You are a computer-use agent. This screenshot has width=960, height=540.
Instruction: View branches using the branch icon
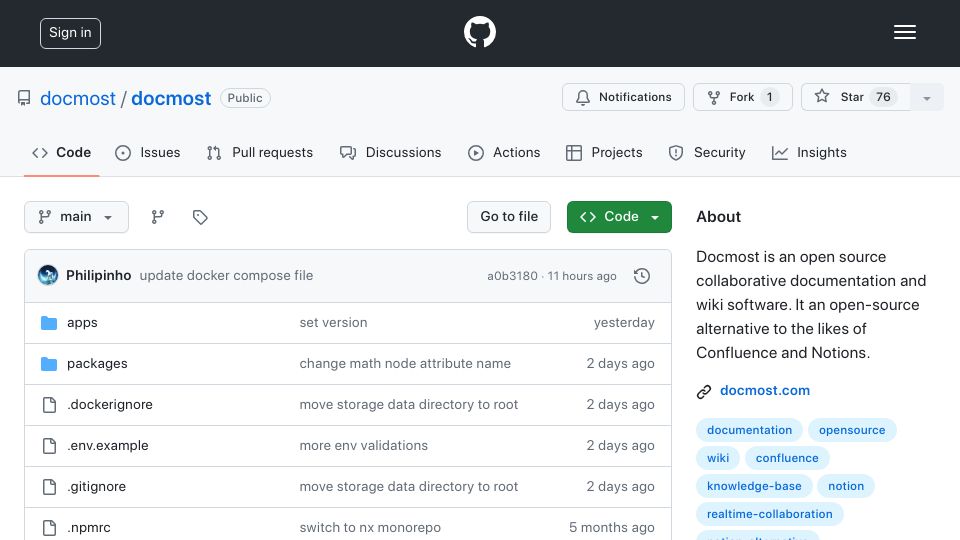[158, 217]
